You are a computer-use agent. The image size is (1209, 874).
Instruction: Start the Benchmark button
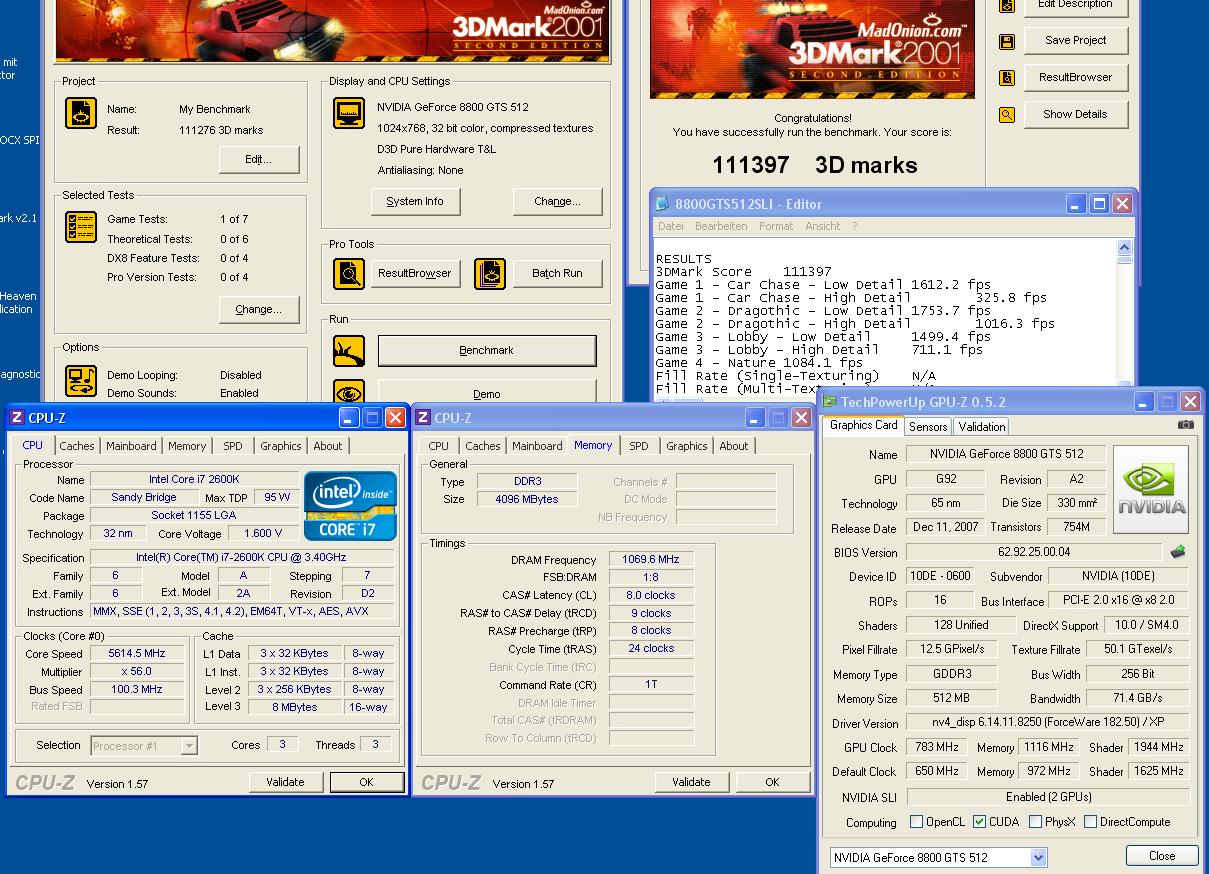coord(487,351)
